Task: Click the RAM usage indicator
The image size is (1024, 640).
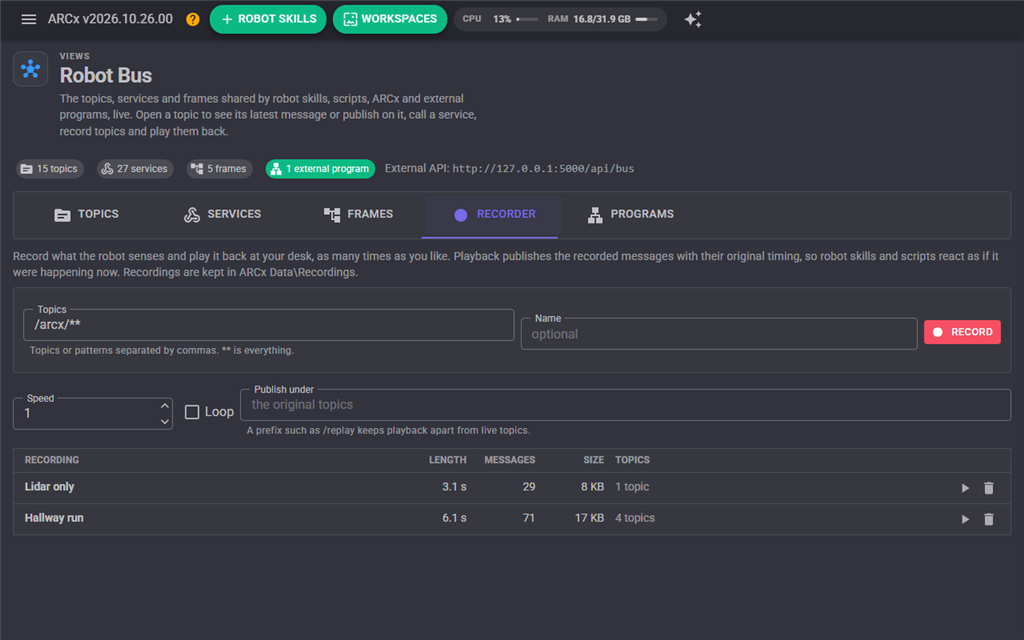Action: click(603, 19)
